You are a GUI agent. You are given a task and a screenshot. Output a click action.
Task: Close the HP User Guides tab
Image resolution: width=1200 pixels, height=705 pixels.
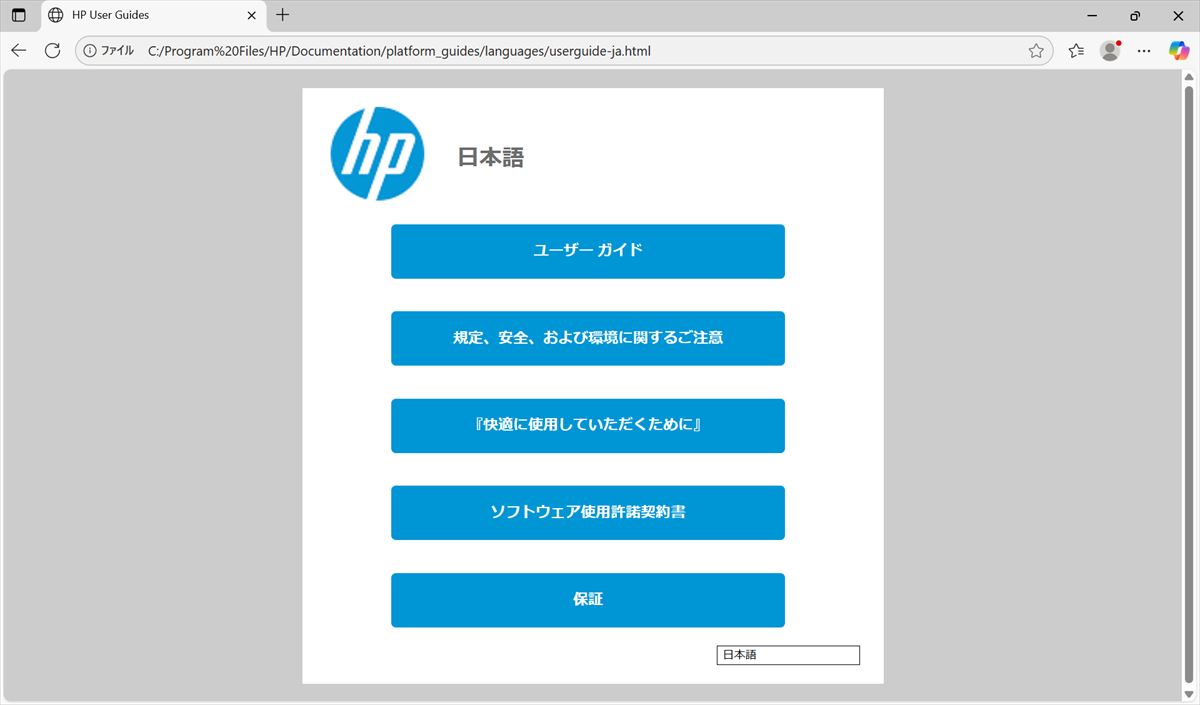251,15
